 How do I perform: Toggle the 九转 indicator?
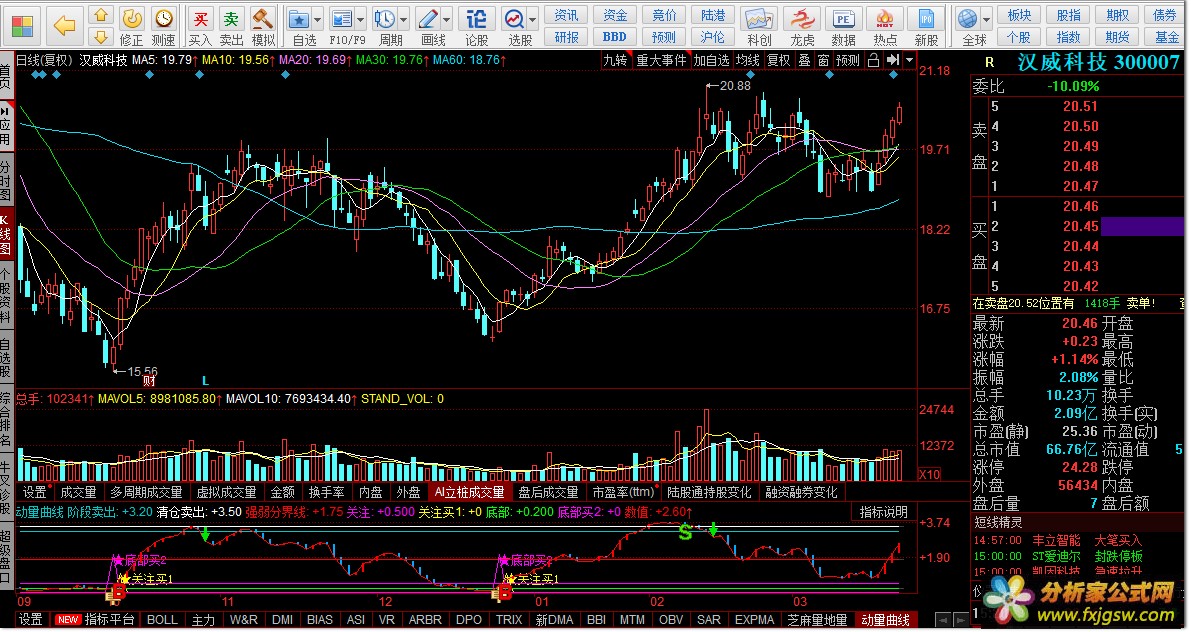(x=614, y=60)
